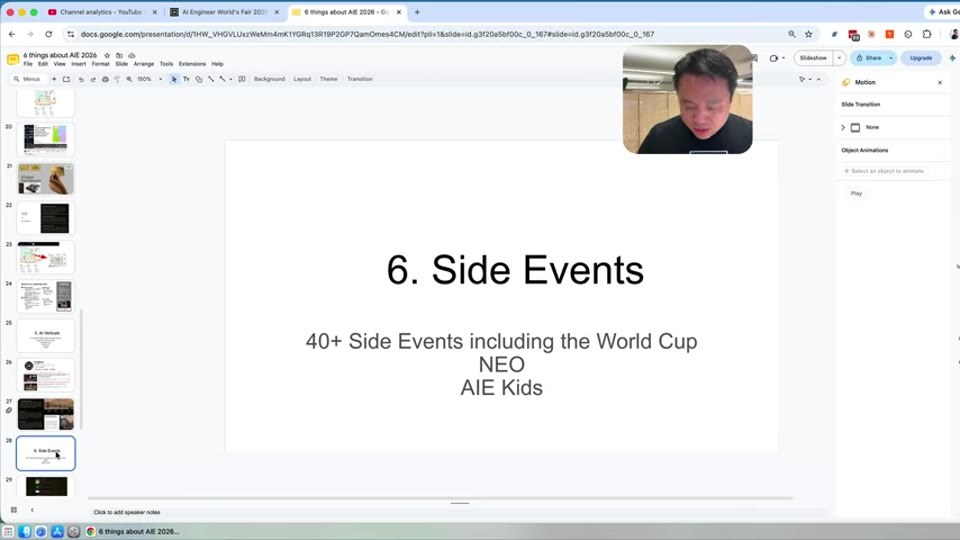The height and width of the screenshot is (540, 960).
Task: Open the shape insertion tool
Action: click(198, 79)
